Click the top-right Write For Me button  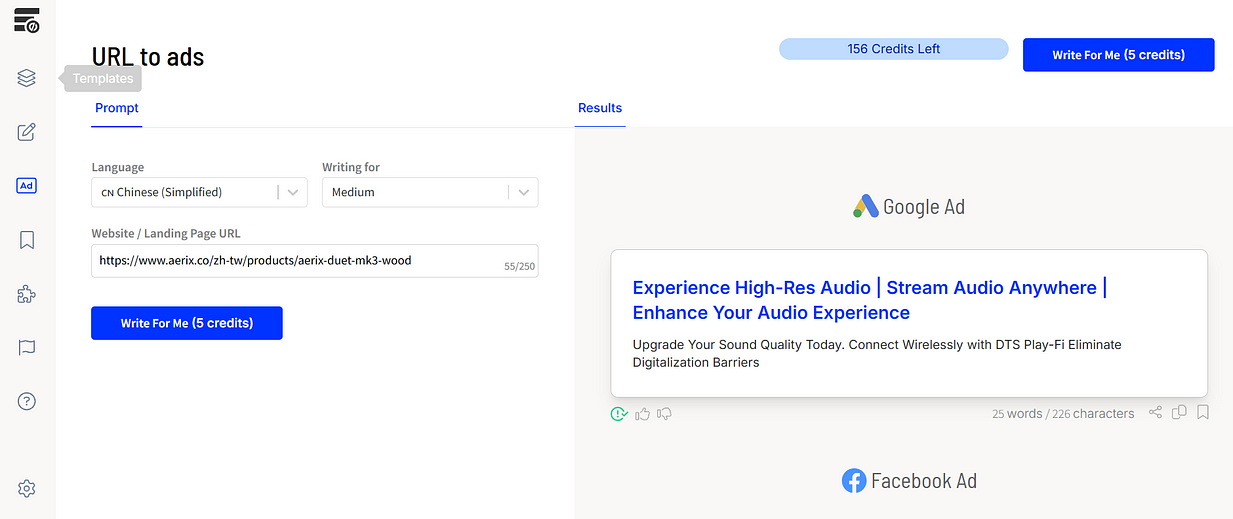[1118, 55]
